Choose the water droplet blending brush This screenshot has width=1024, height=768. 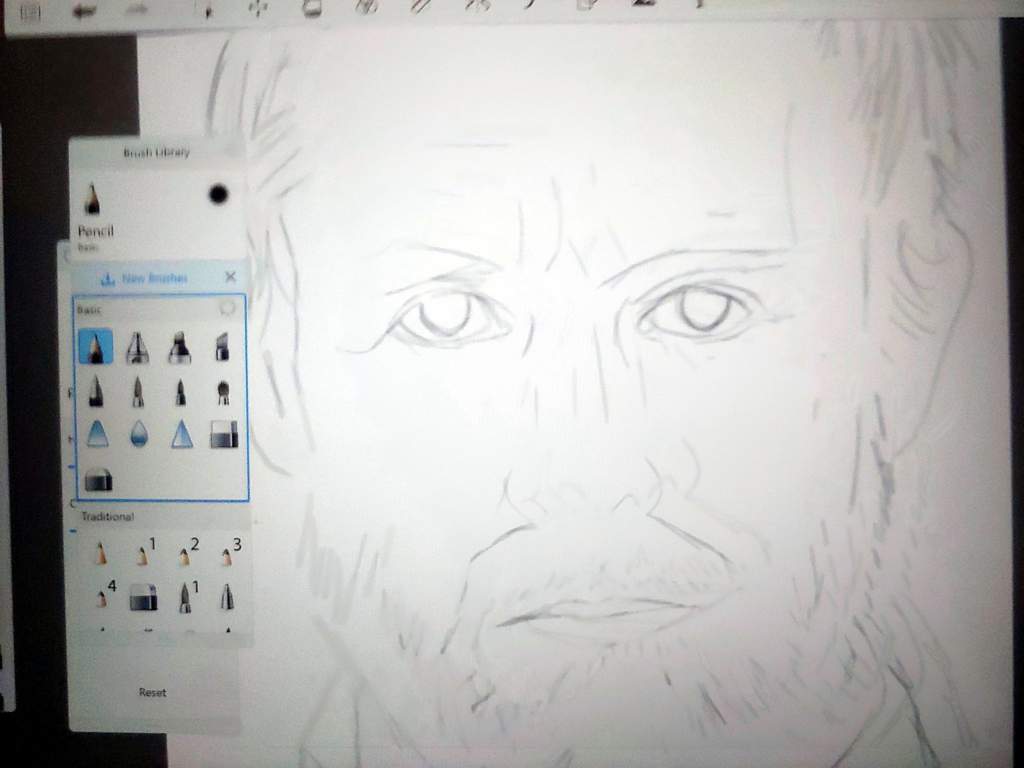point(138,435)
